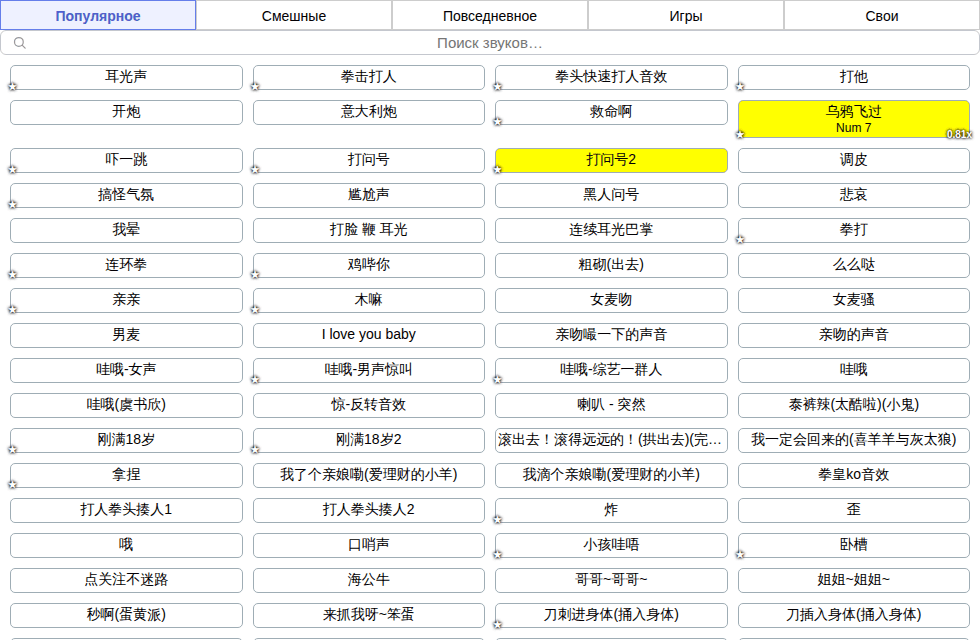Play the 意大利炮 sound
Screen dimensions: 980x640
369,112
